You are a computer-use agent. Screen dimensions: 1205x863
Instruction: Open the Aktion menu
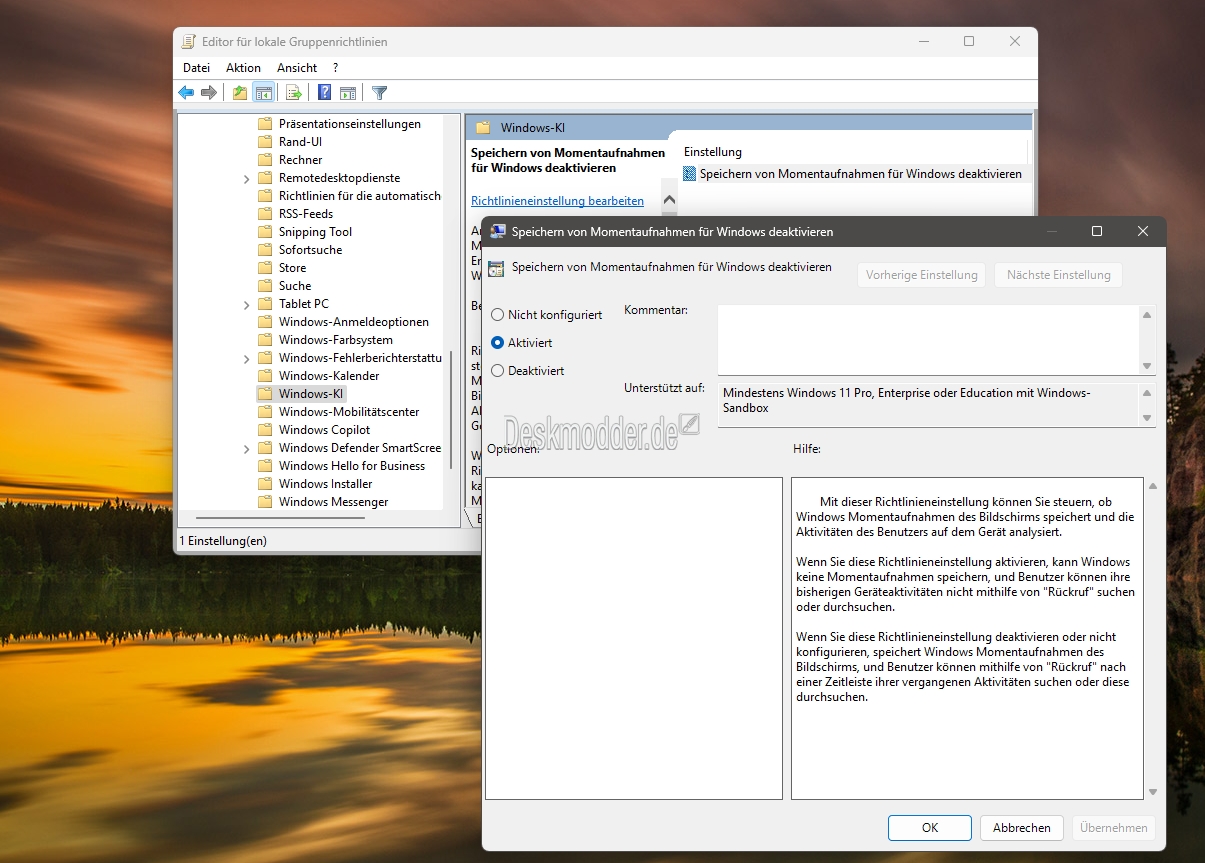243,68
